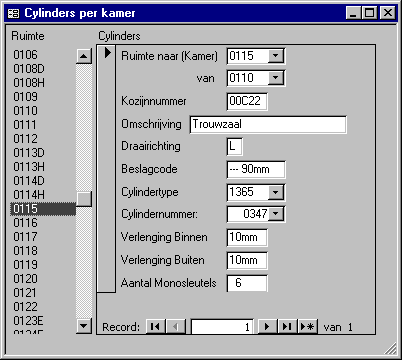Create new record with asterisk button
The image size is (402, 360).
(x=307, y=327)
